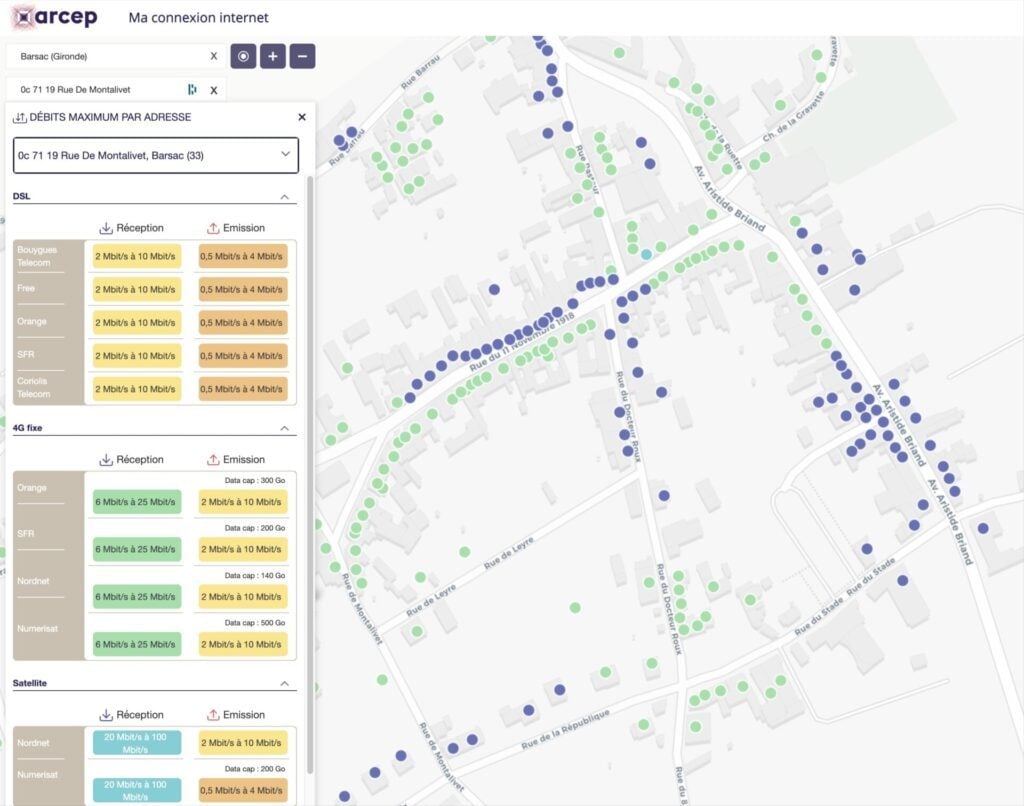Collapse the 4G fixe section

coord(285,428)
